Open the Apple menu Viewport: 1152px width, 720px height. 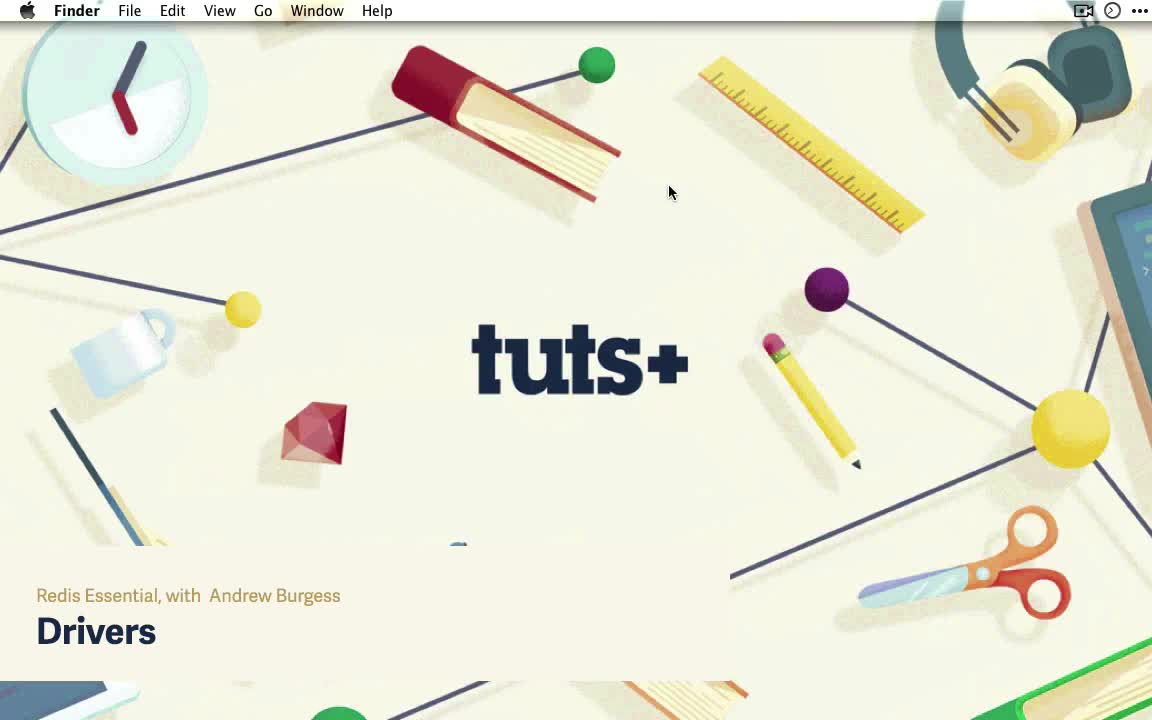click(27, 10)
